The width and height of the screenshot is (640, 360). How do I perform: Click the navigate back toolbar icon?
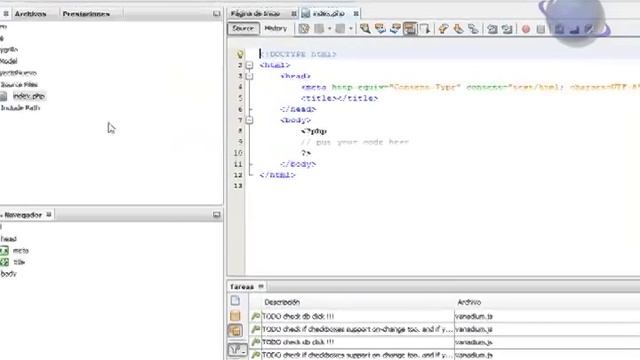coord(319,29)
